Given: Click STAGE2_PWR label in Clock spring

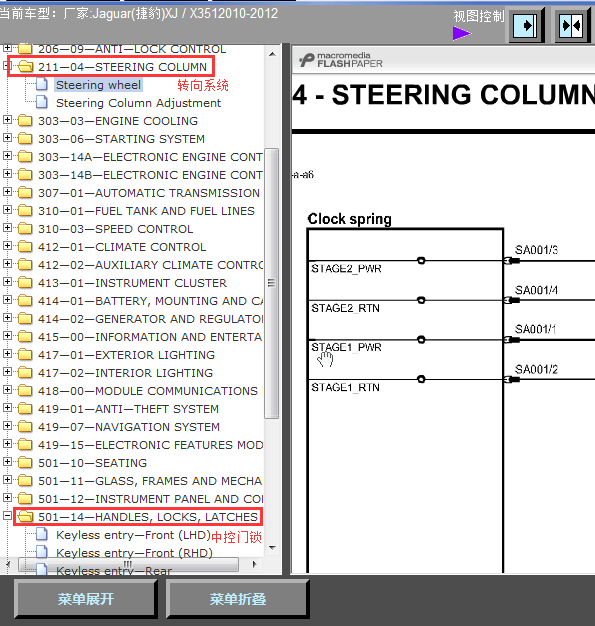Looking at the screenshot, I should tap(346, 269).
